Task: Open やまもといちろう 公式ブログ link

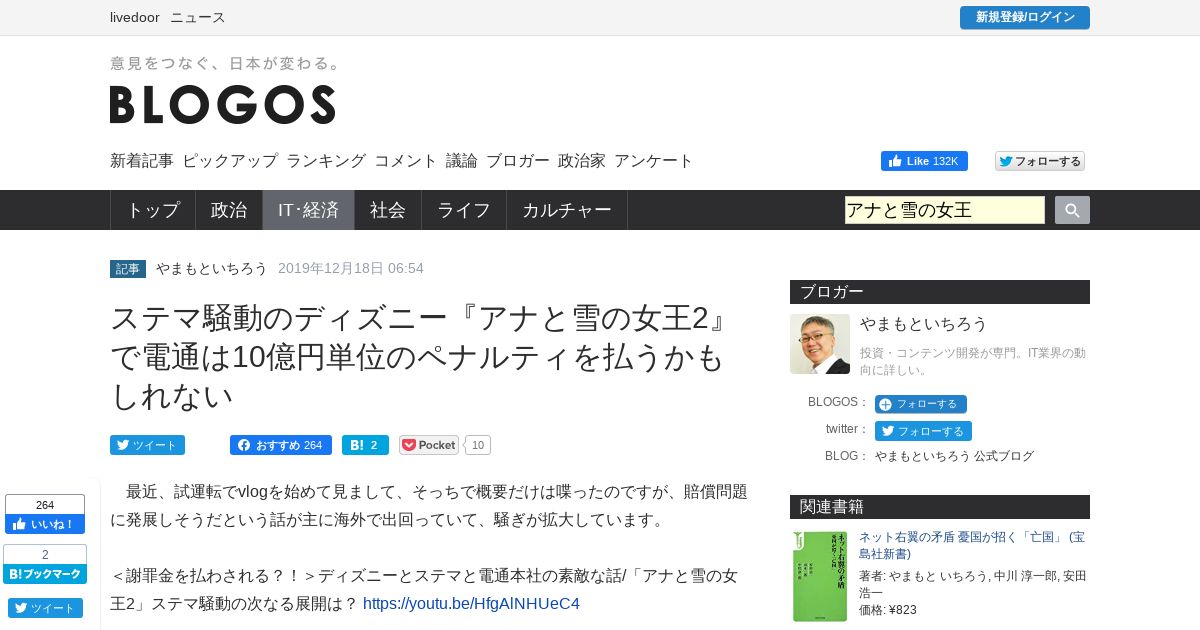Action: click(955, 456)
